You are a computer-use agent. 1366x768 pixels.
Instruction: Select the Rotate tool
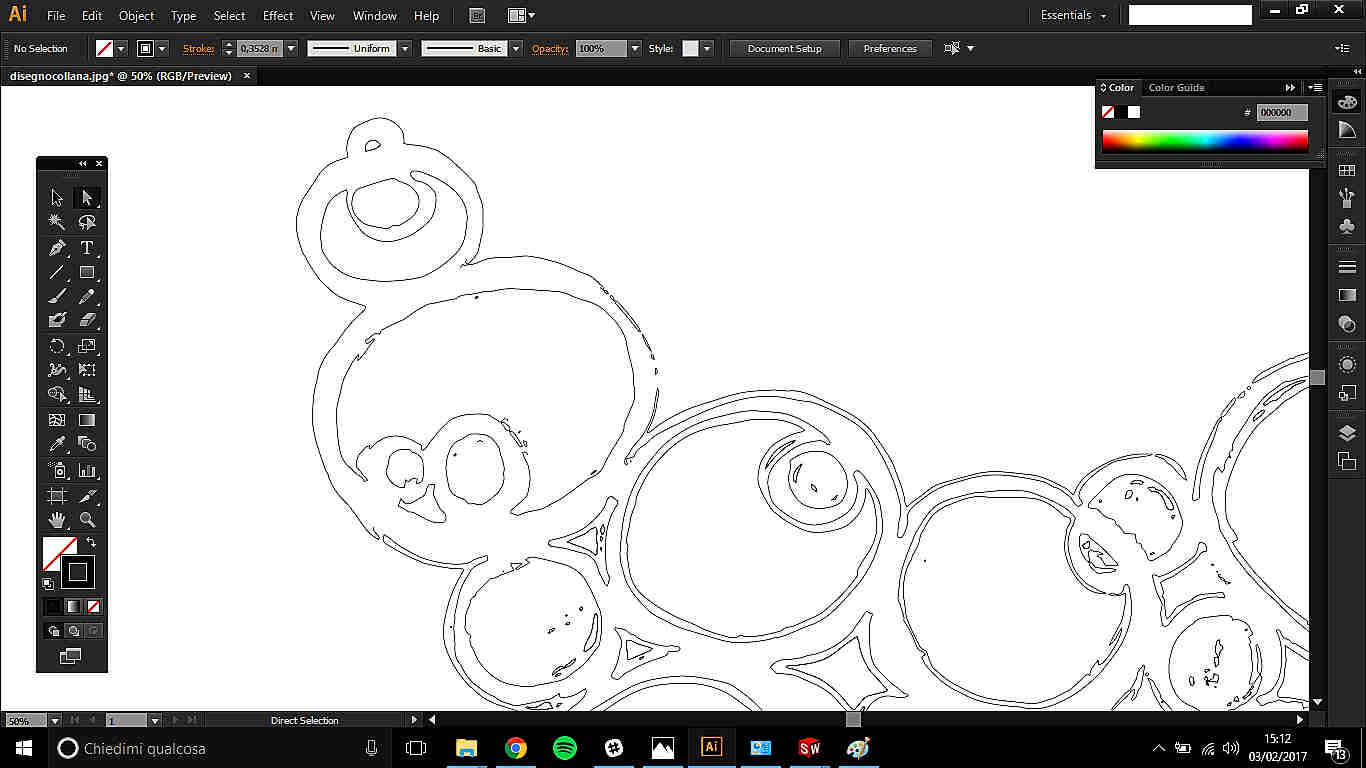tap(57, 346)
